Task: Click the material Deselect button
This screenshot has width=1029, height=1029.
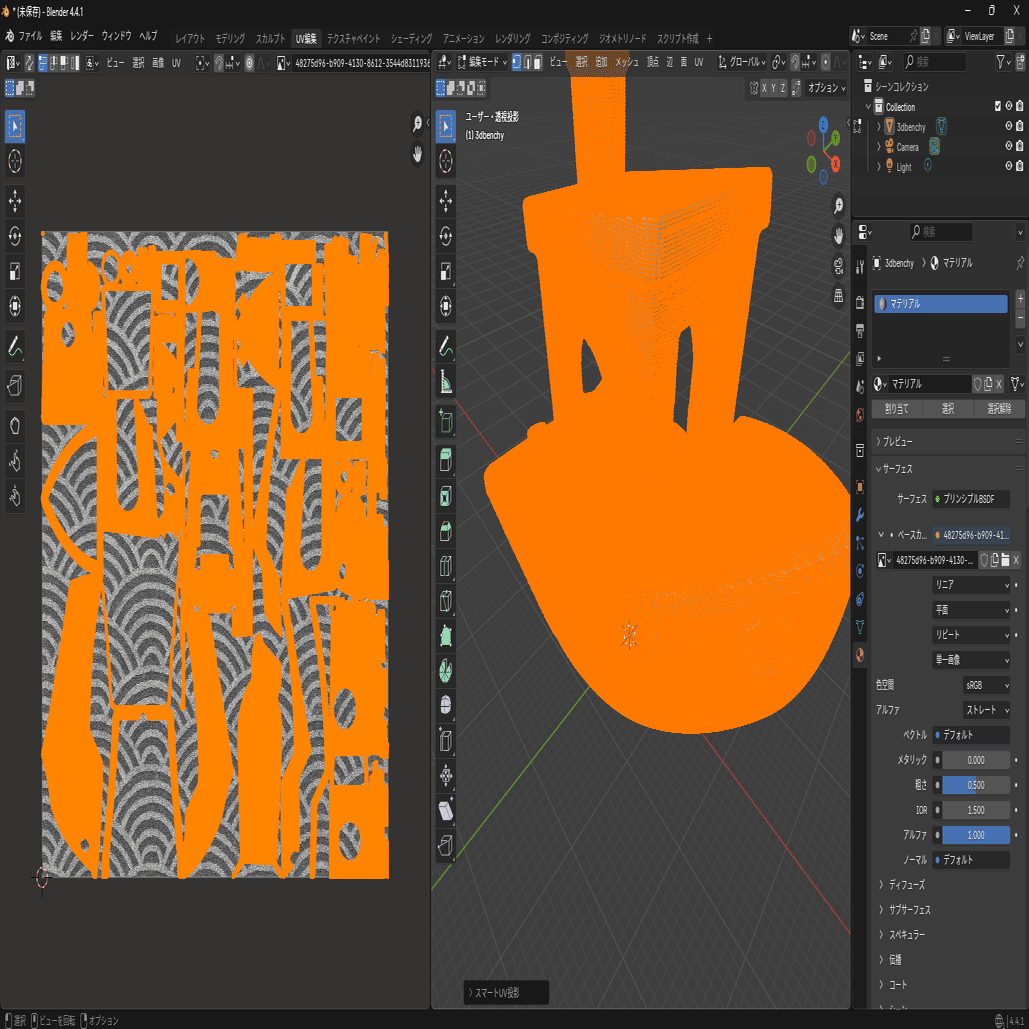Action: pos(999,409)
